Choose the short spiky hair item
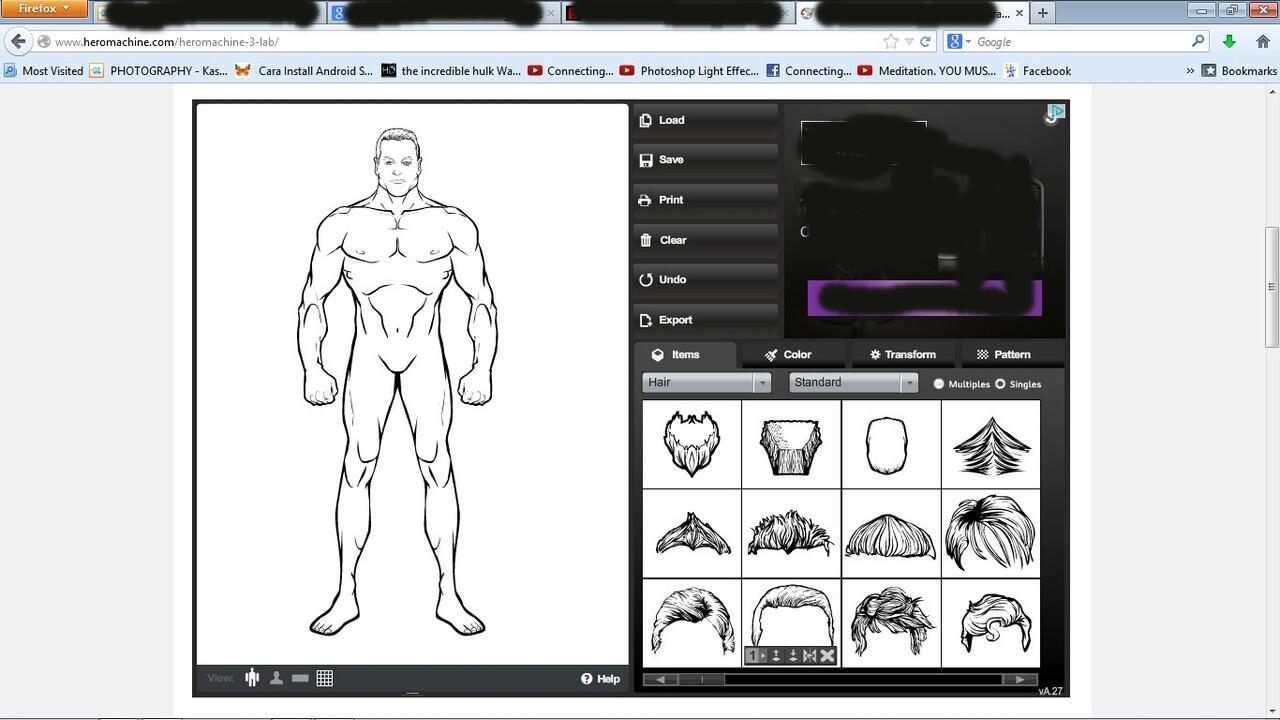 point(791,533)
